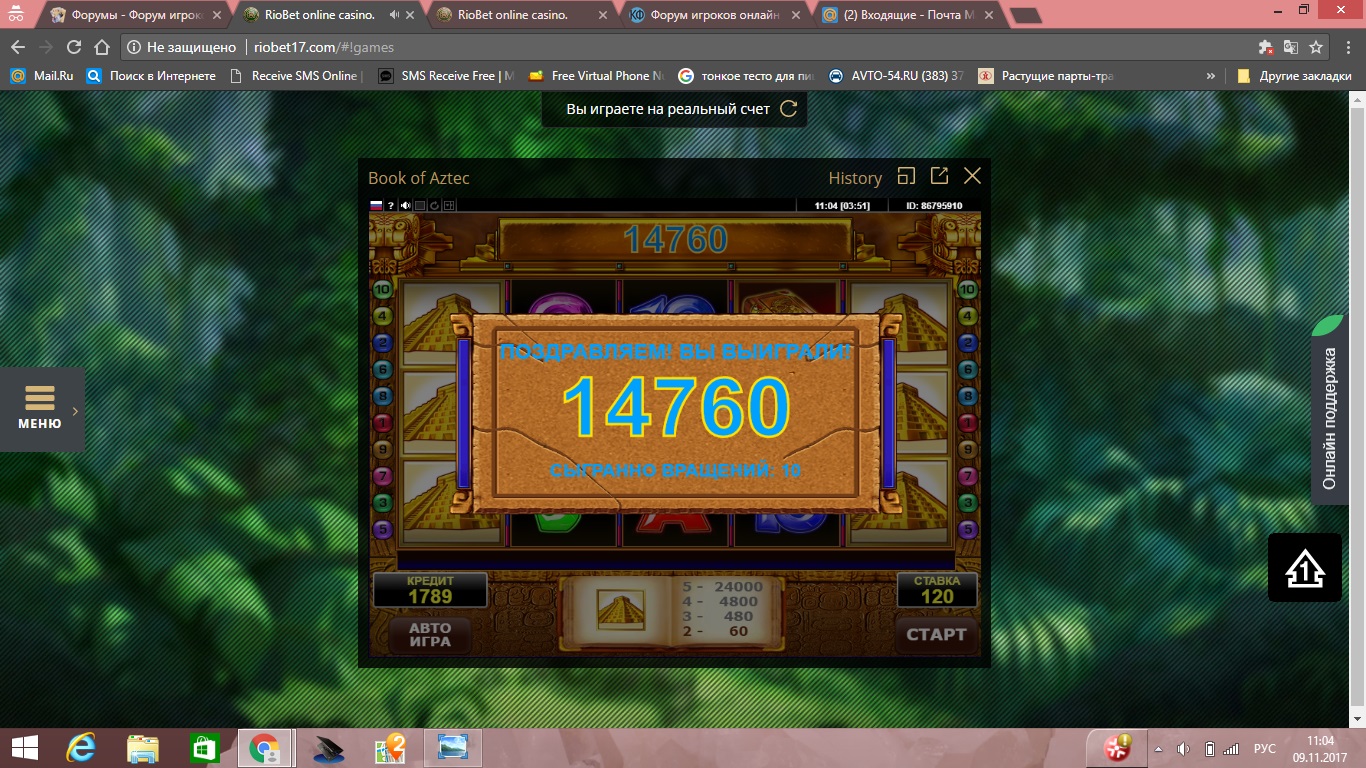This screenshot has width=1366, height=768.
Task: Click the red antivirus tray notification icon
Action: 1117,748
